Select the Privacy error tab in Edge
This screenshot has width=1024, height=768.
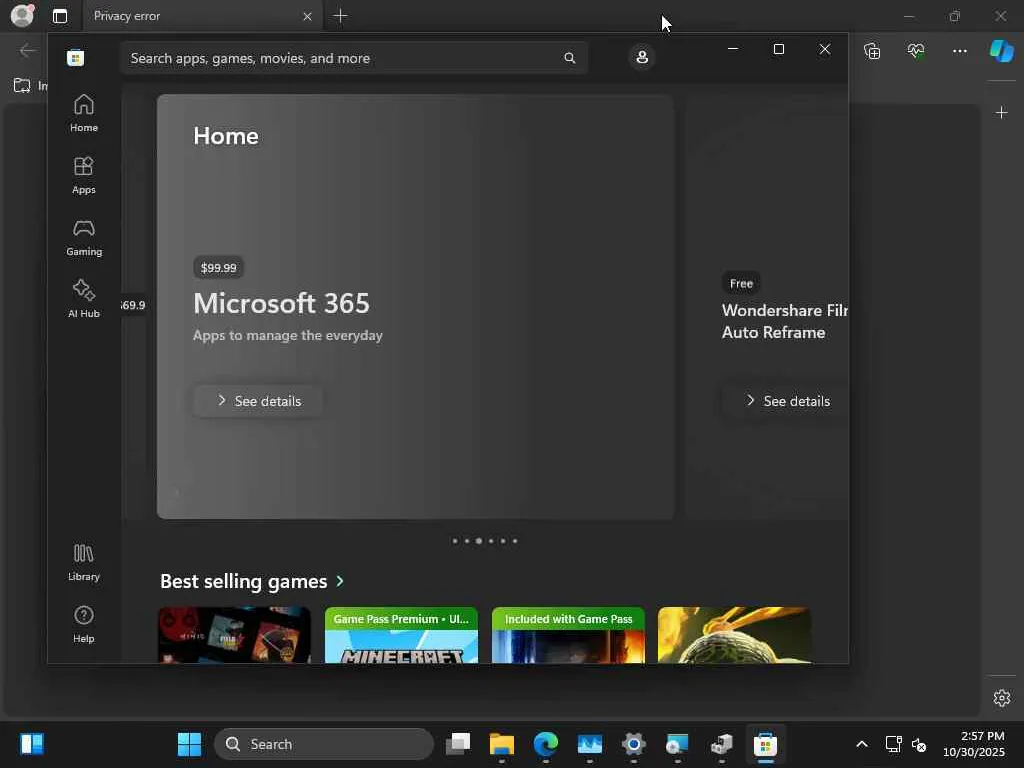[x=202, y=16]
